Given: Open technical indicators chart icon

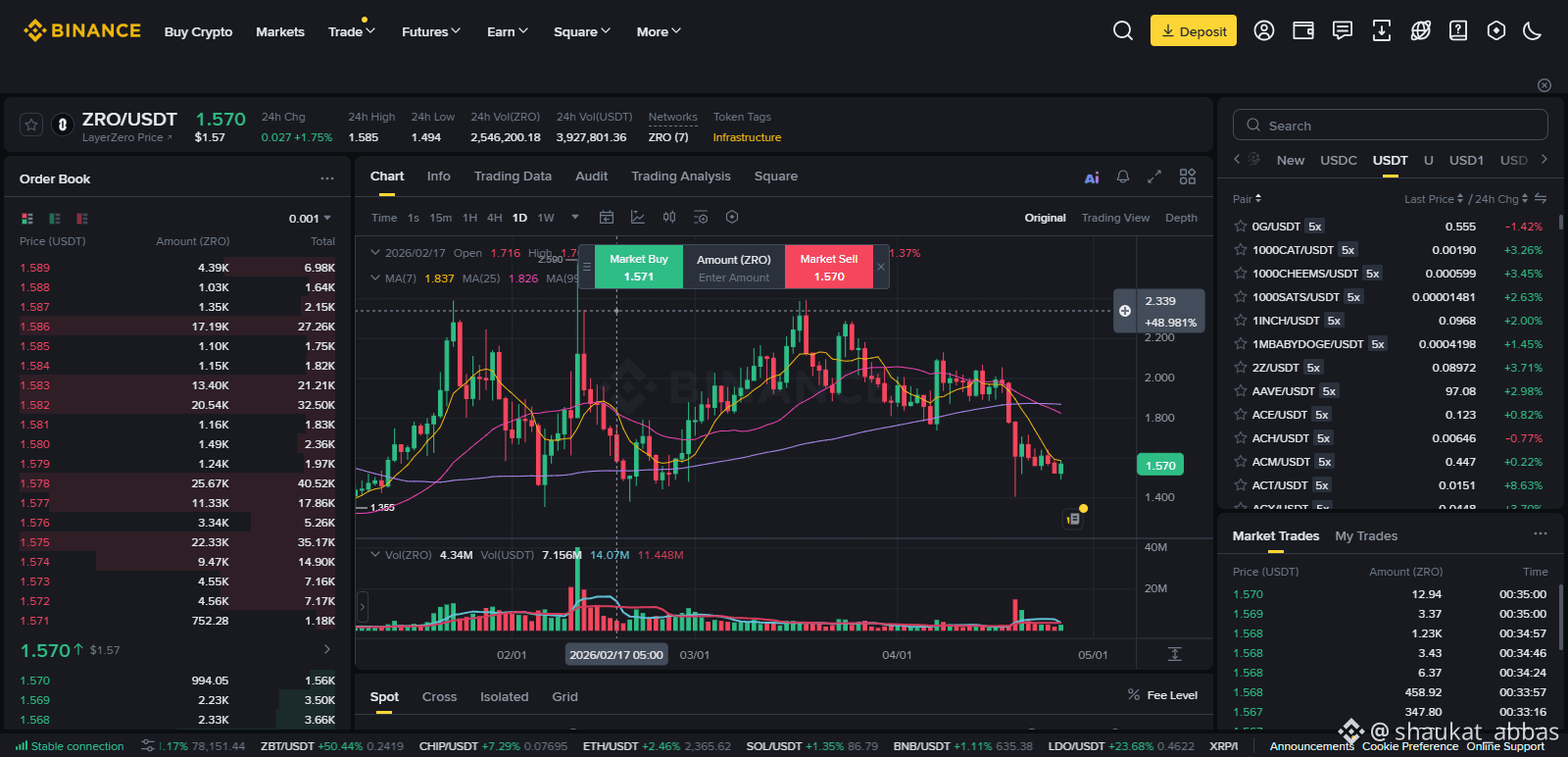Looking at the screenshot, I should point(638,217).
